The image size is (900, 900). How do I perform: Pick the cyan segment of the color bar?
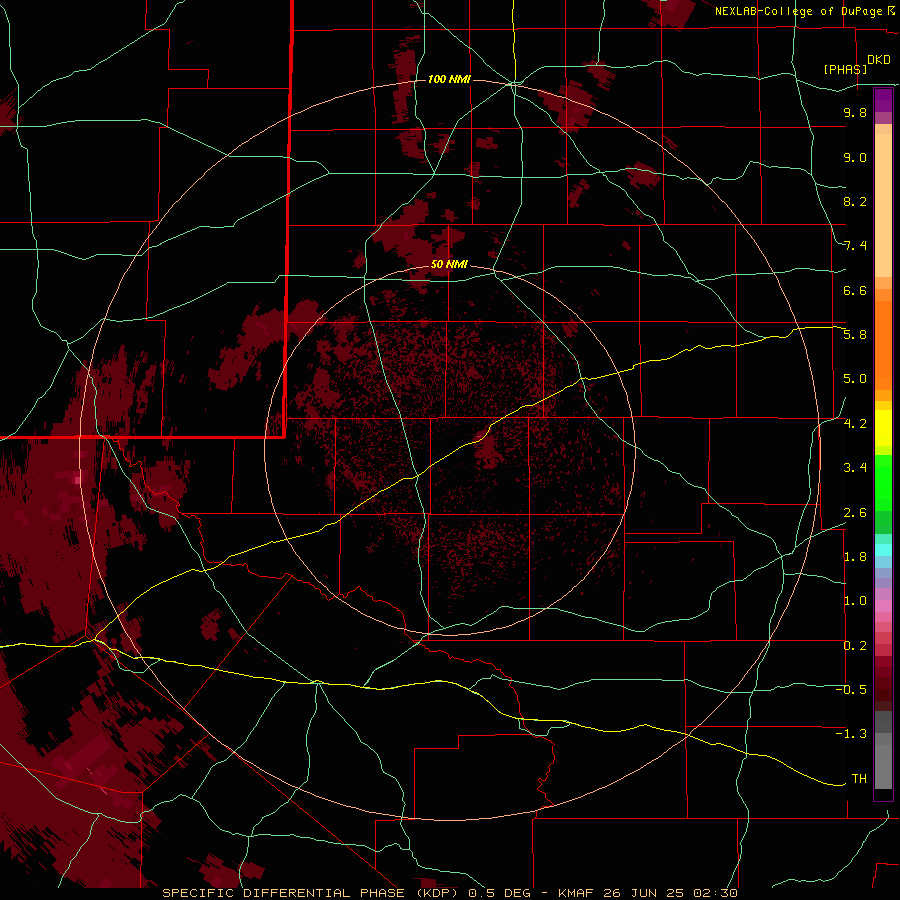[883, 550]
